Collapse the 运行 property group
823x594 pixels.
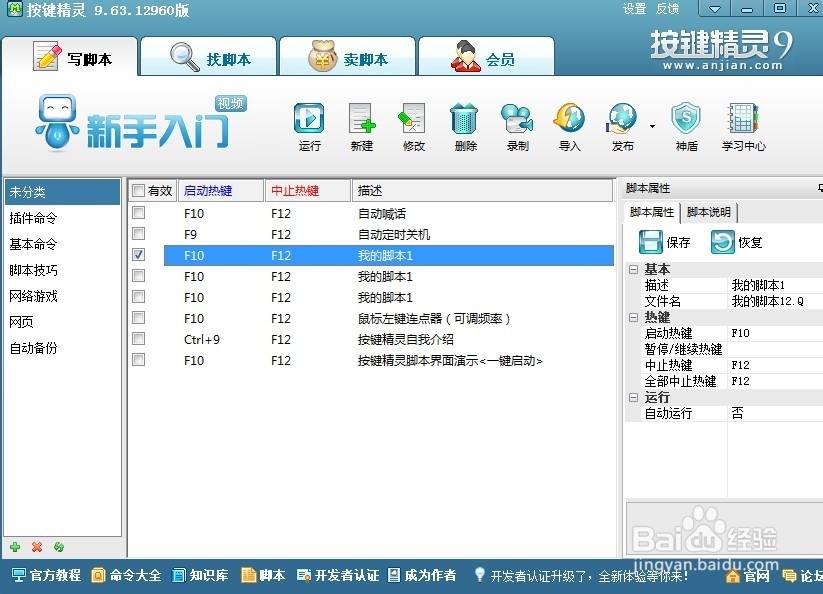click(634, 398)
